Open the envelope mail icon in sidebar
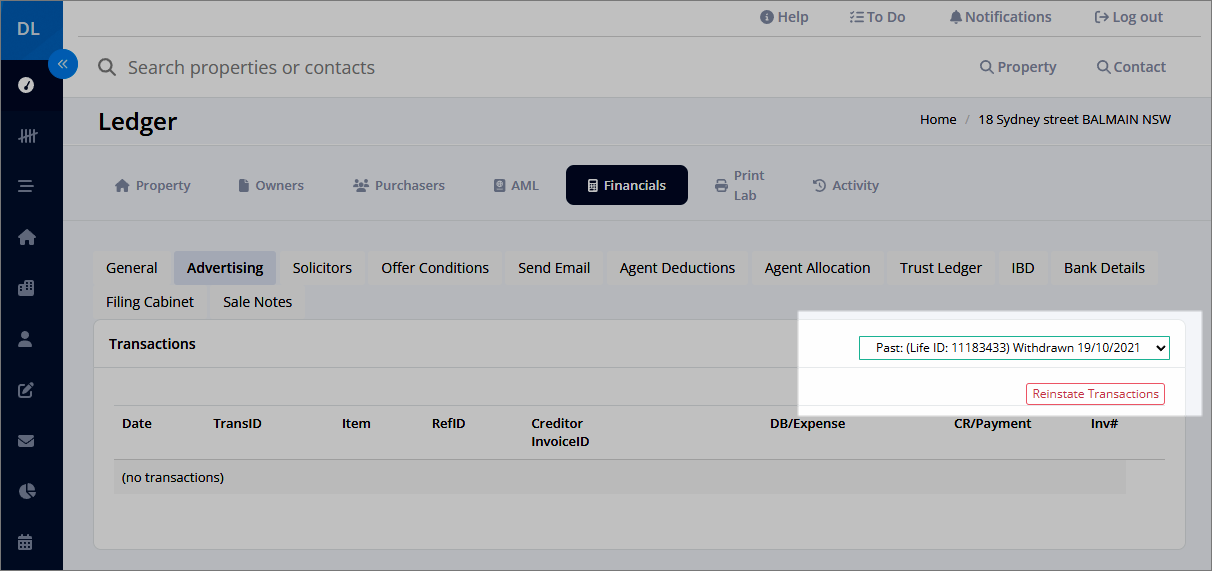 27,440
